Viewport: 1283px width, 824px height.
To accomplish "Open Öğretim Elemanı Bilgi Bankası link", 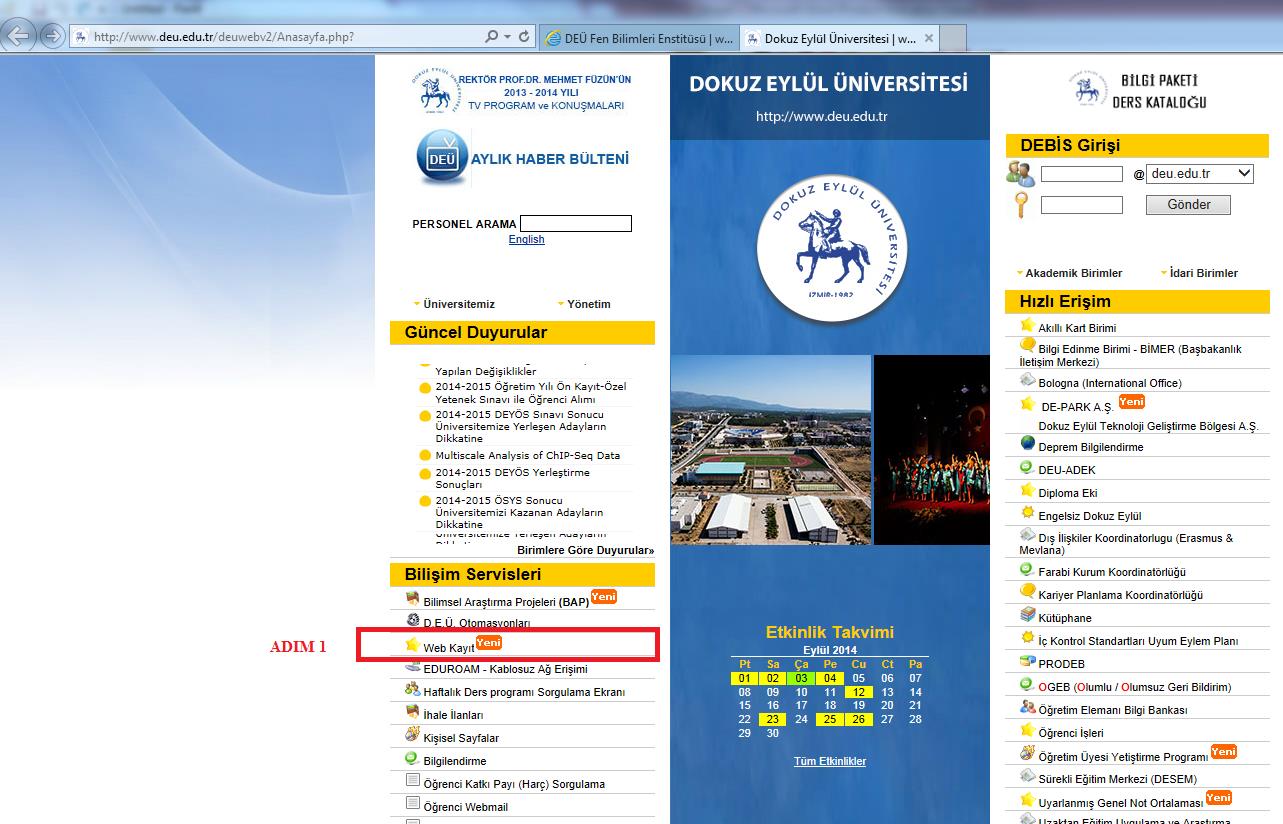I will tap(1113, 711).
